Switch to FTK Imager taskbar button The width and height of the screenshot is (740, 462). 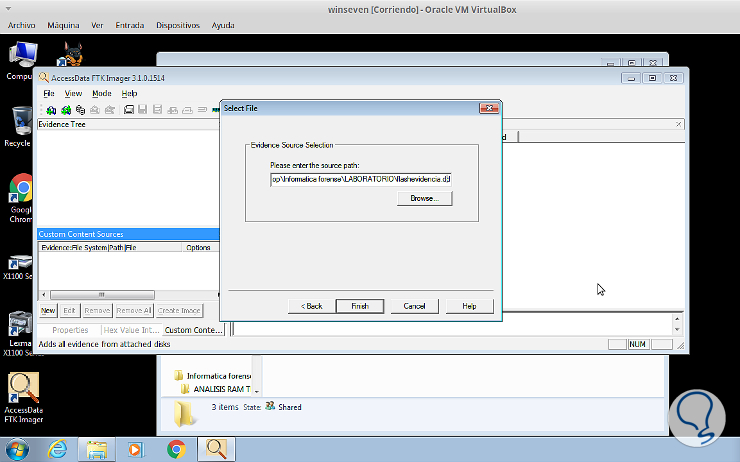point(216,449)
